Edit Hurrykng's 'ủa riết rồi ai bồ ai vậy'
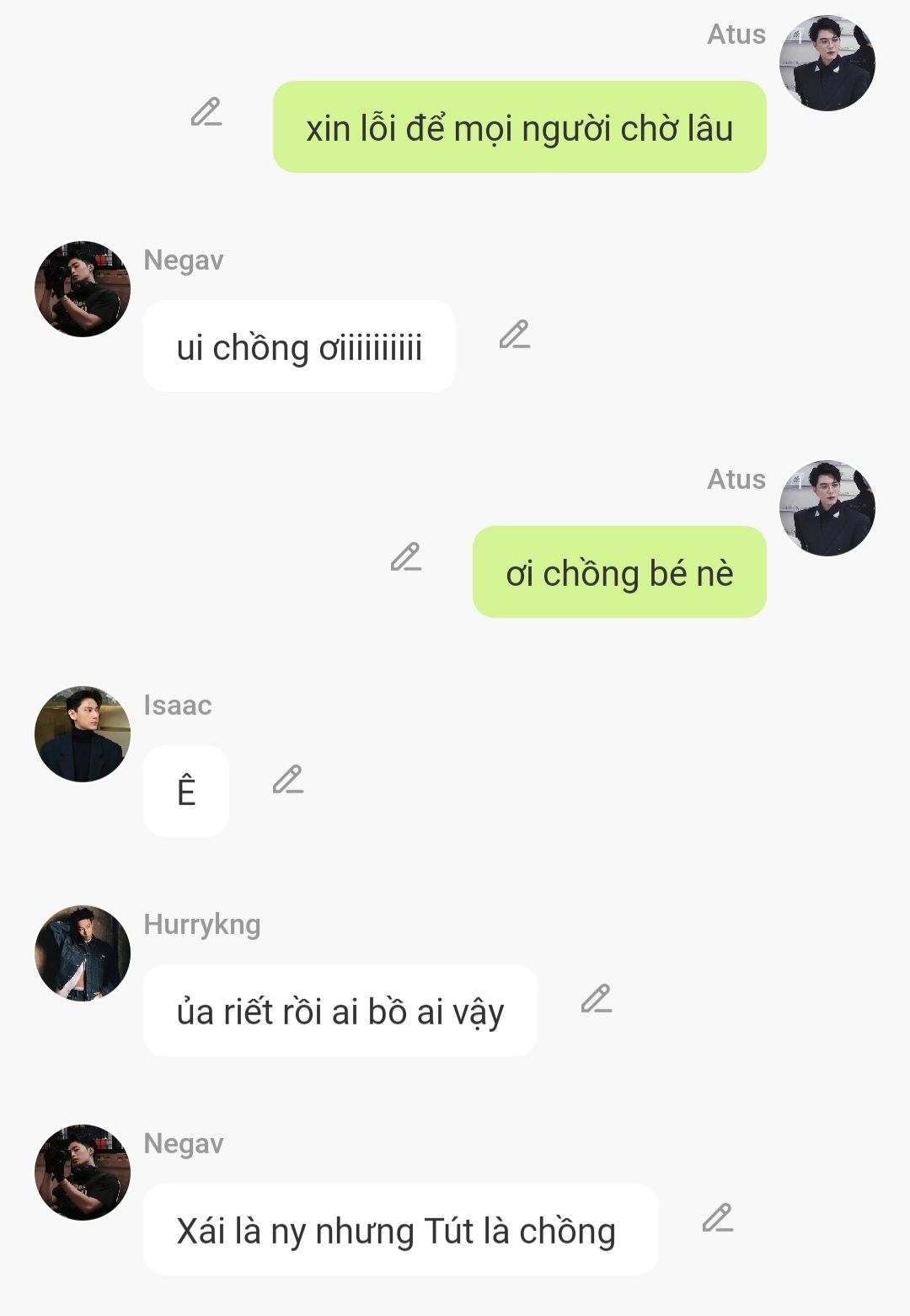 [597, 999]
